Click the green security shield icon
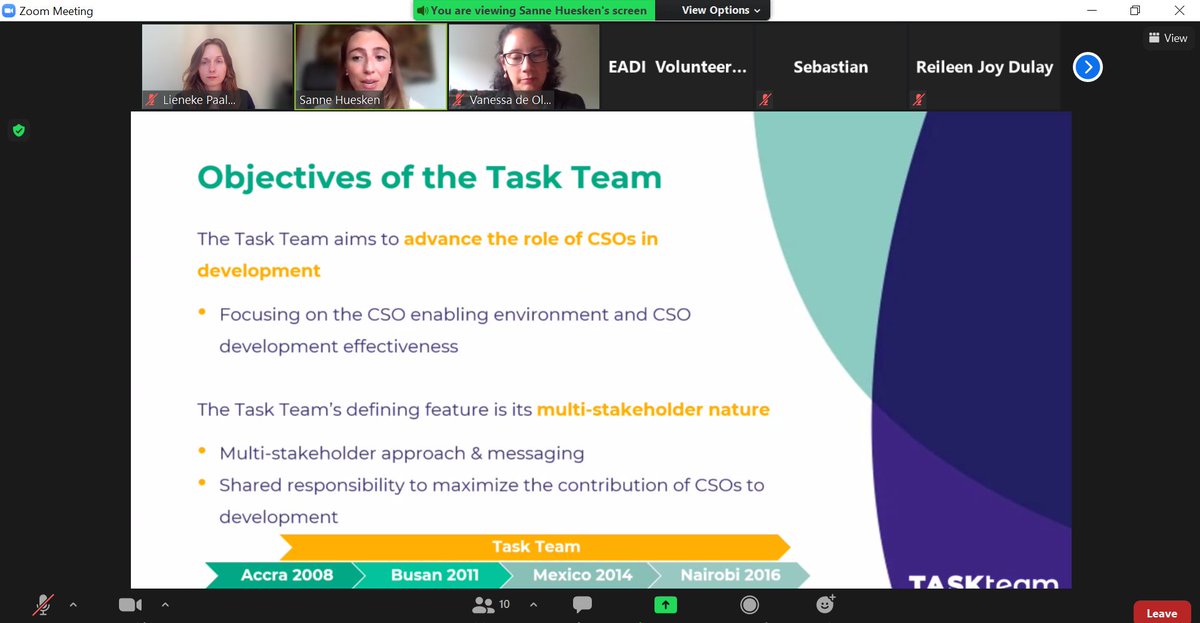The height and width of the screenshot is (623, 1200). (18, 130)
